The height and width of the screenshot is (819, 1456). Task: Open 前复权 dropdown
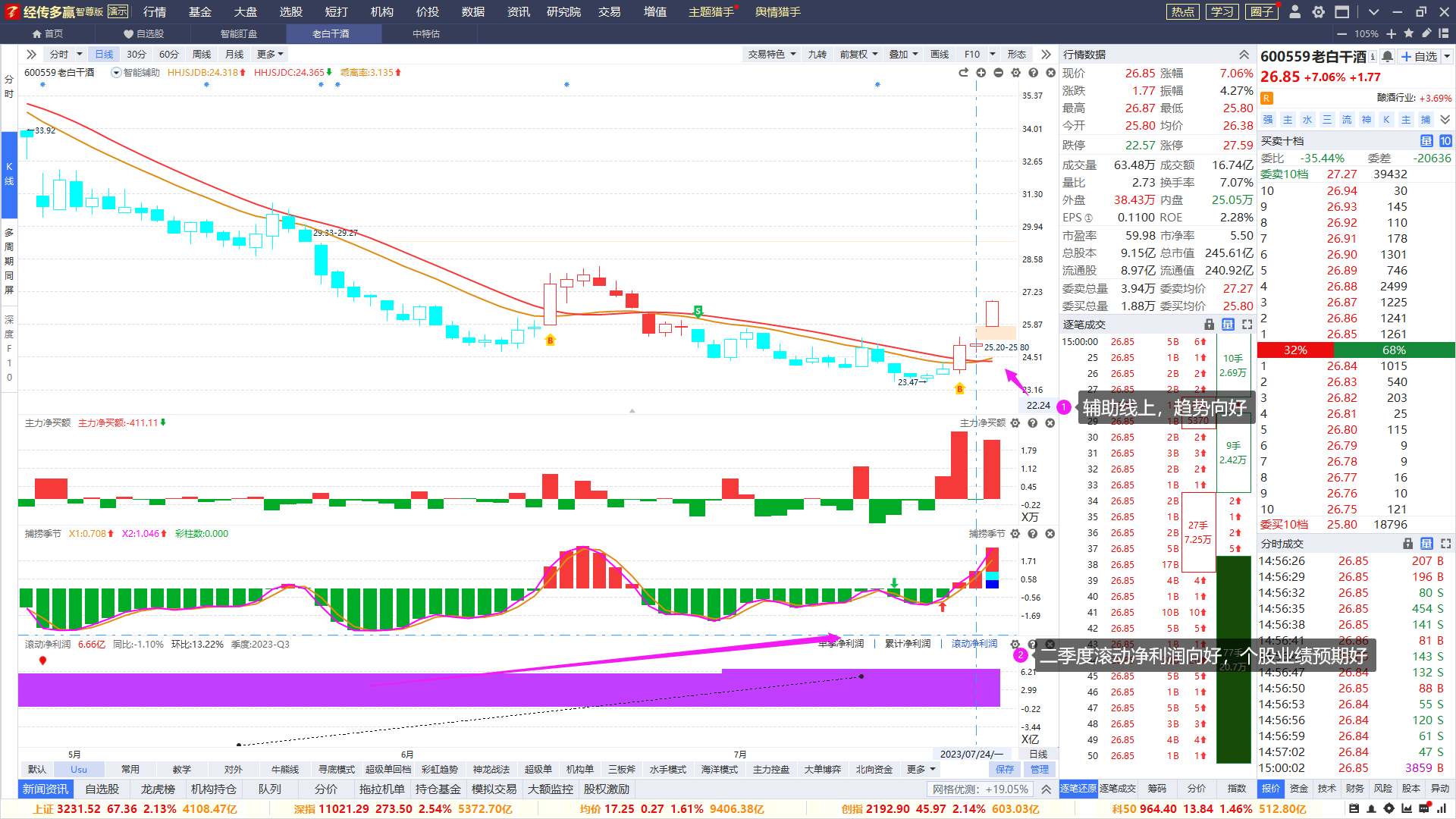click(858, 54)
